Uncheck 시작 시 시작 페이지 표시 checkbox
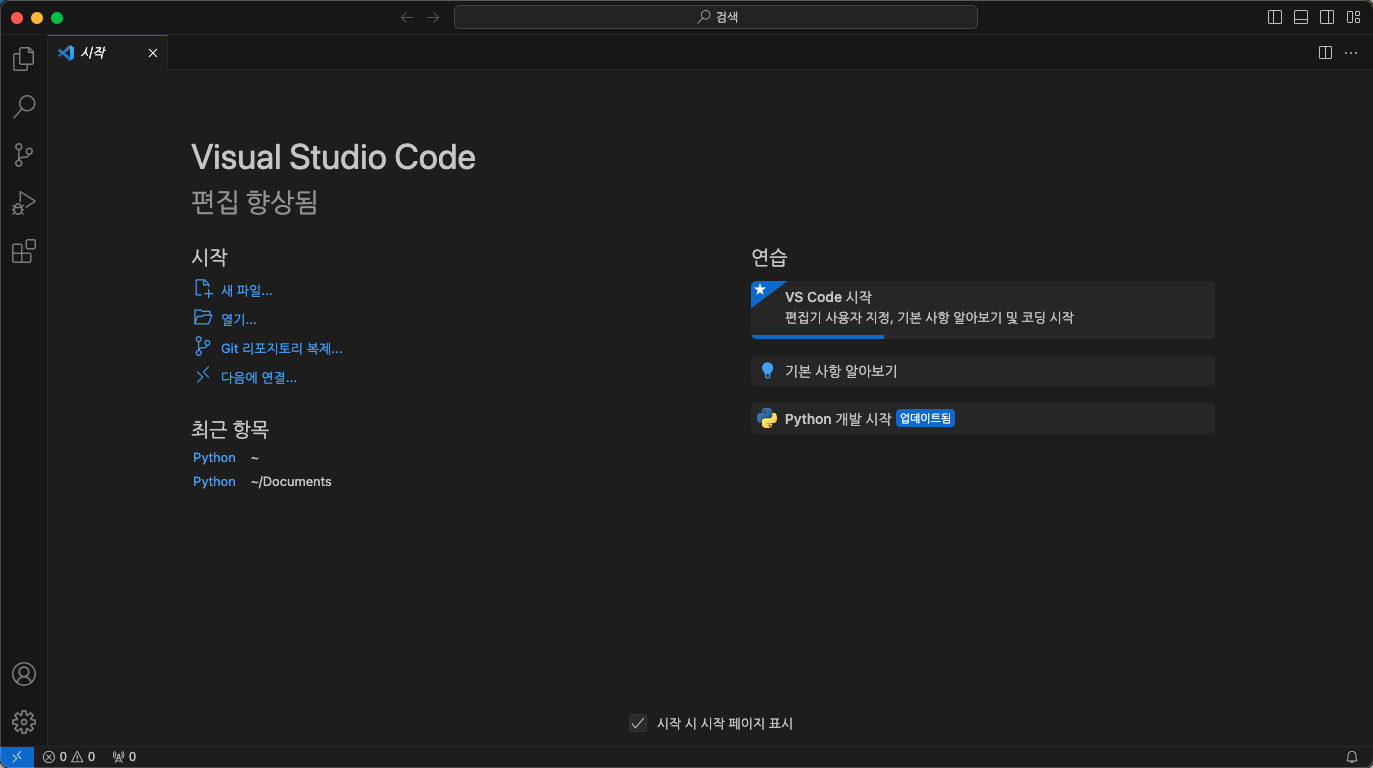 638,723
